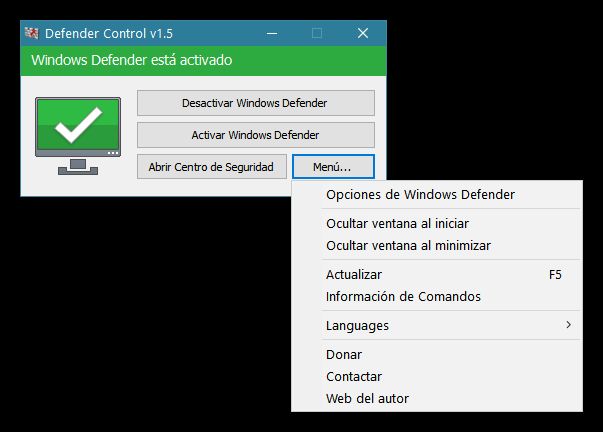The width and height of the screenshot is (603, 432).
Task: Click the 'Windows Defender está activado' status banner
Action: point(203,60)
